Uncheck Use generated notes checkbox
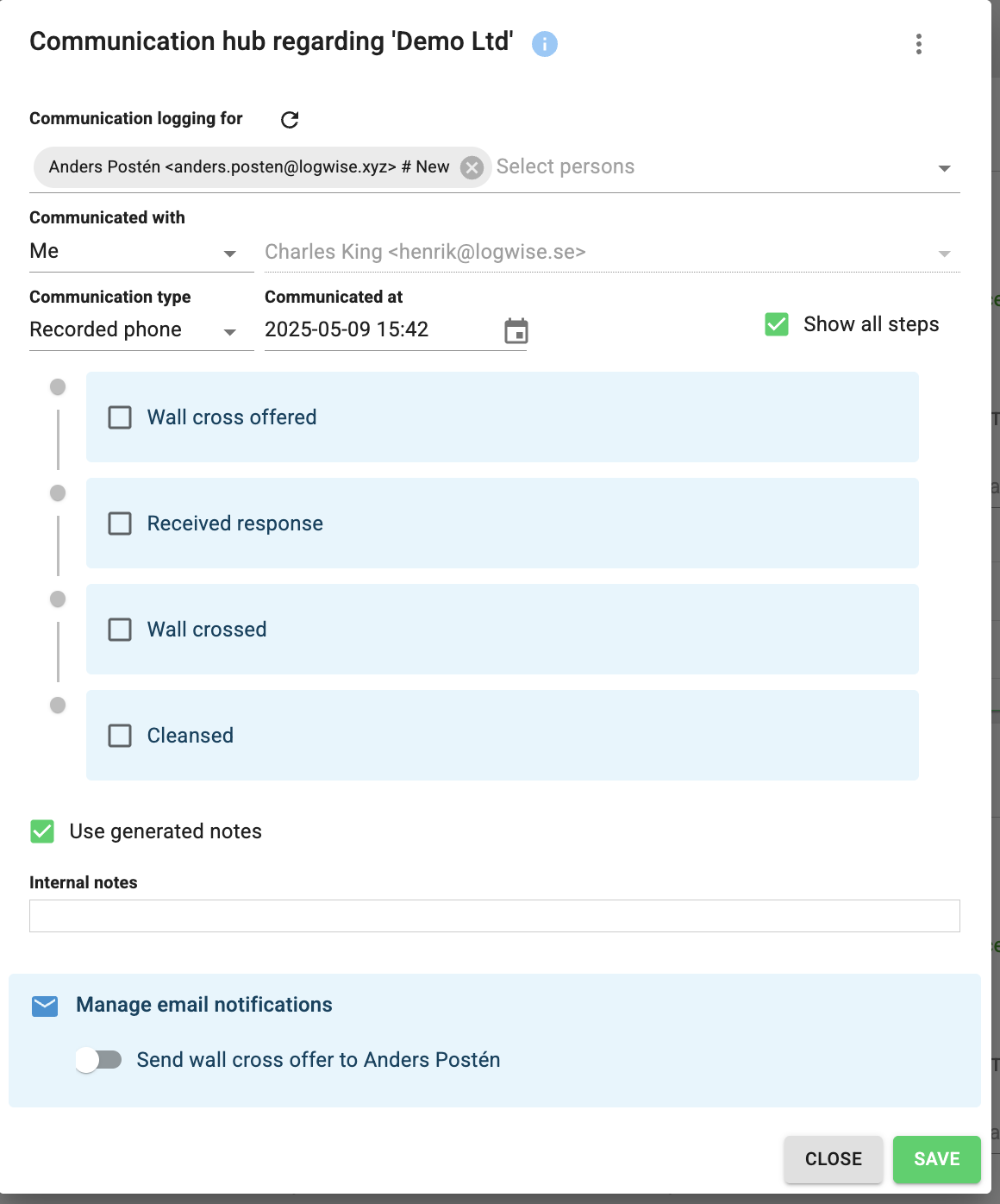Image resolution: width=1000 pixels, height=1204 pixels. point(42,831)
